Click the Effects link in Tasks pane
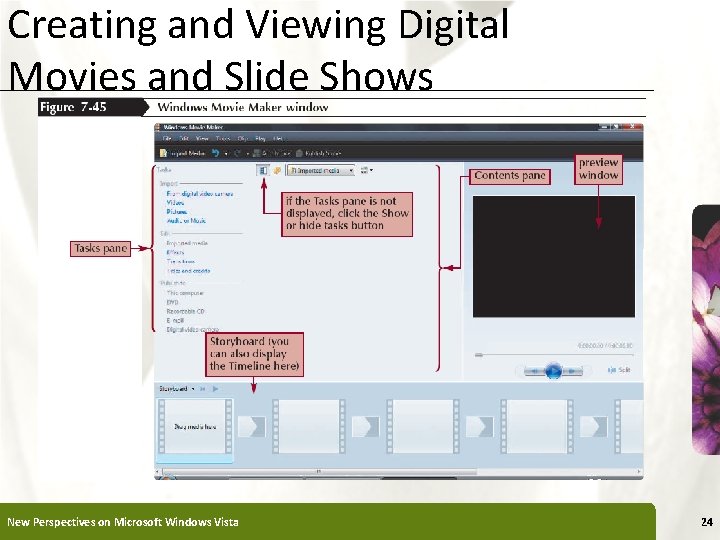This screenshot has width=720, height=540. [x=175, y=252]
